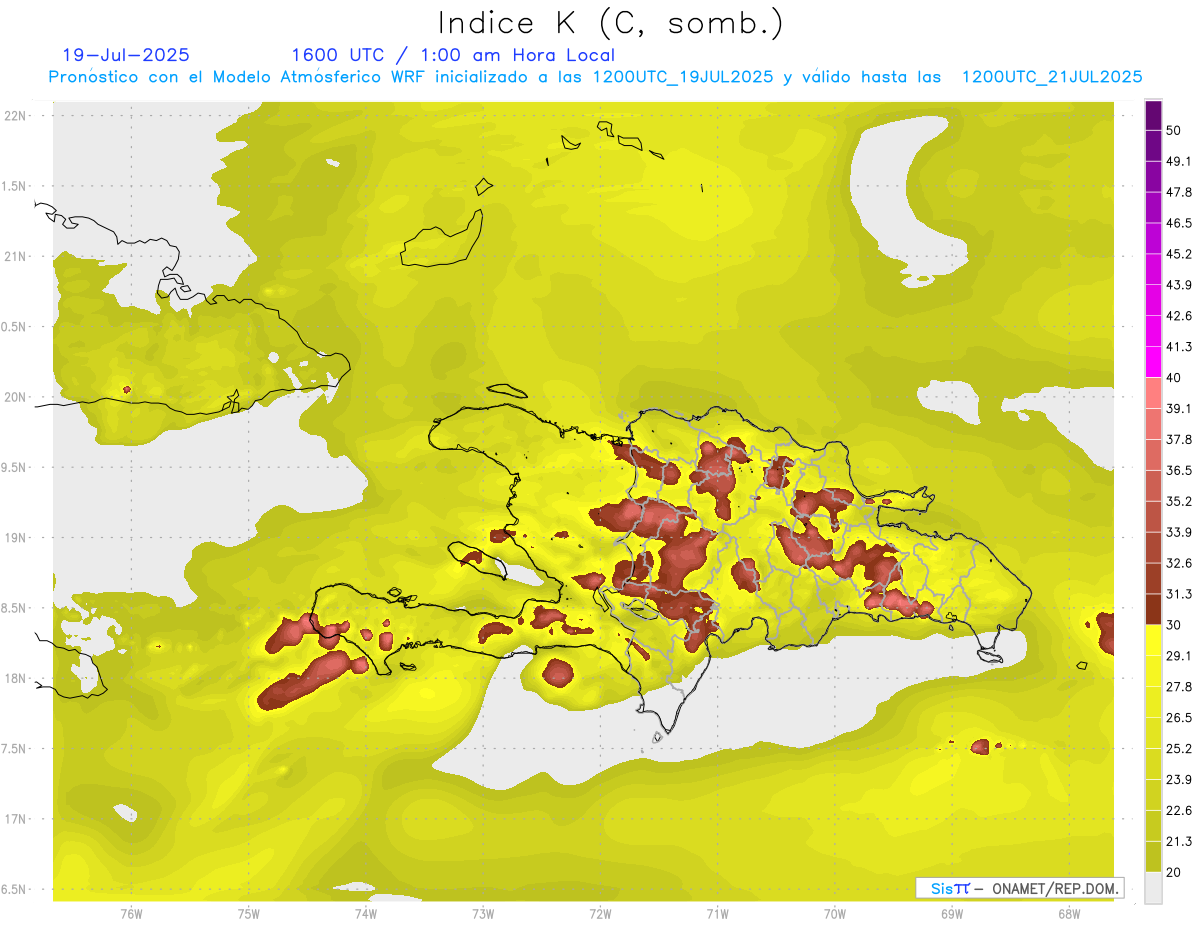1200x927 pixels.
Task: Click the '29.1' value on the color scale
Action: pyautogui.click(x=1179, y=656)
